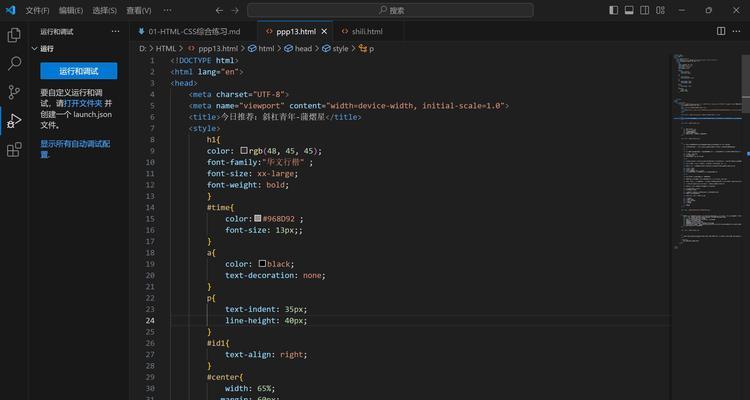Open the 文件(F) menu
Image resolution: width=750 pixels, height=400 pixels.
pyautogui.click(x=37, y=11)
